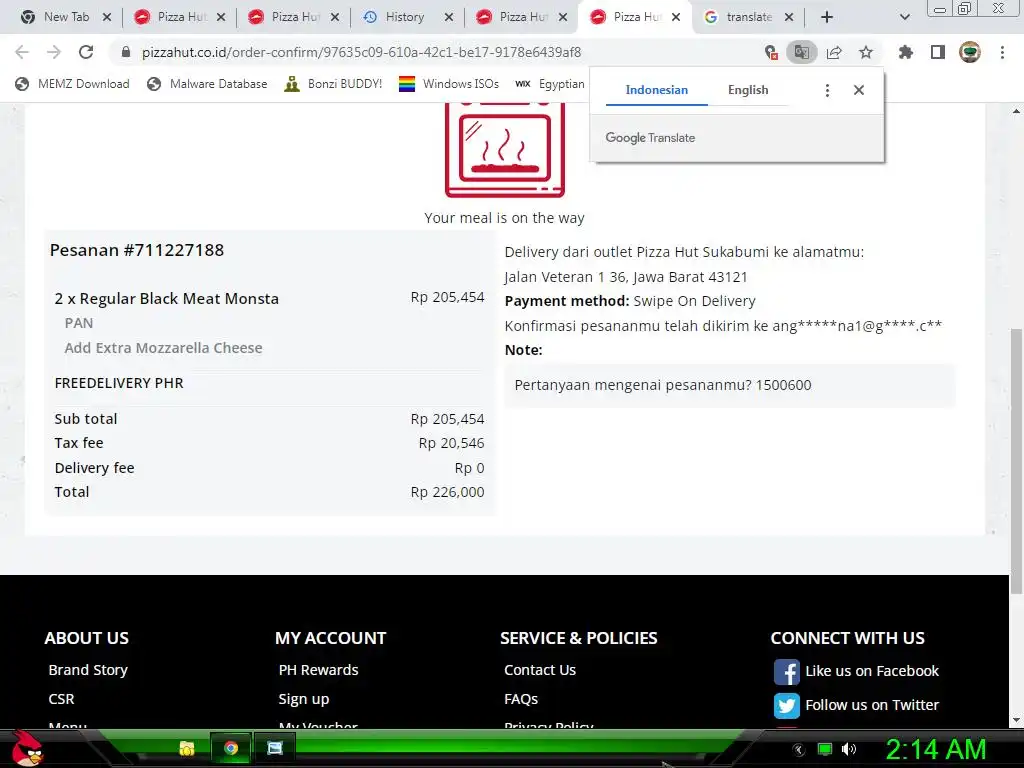Click the blocked cookies icon in address bar
Screen dimensions: 1024x768
click(771, 52)
